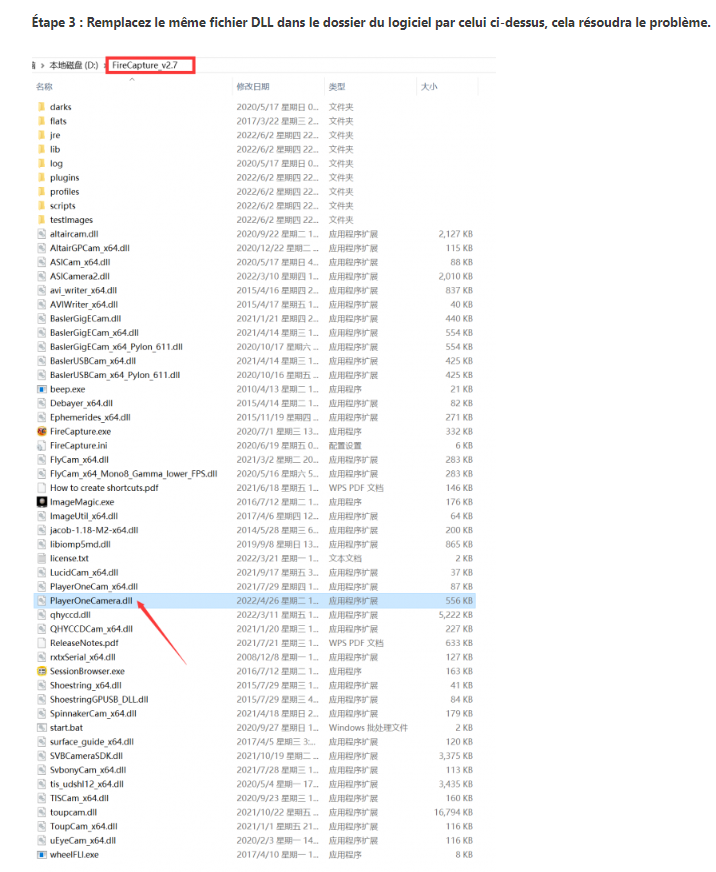
Task: Select the profiles folder icon
Action: coord(42,191)
